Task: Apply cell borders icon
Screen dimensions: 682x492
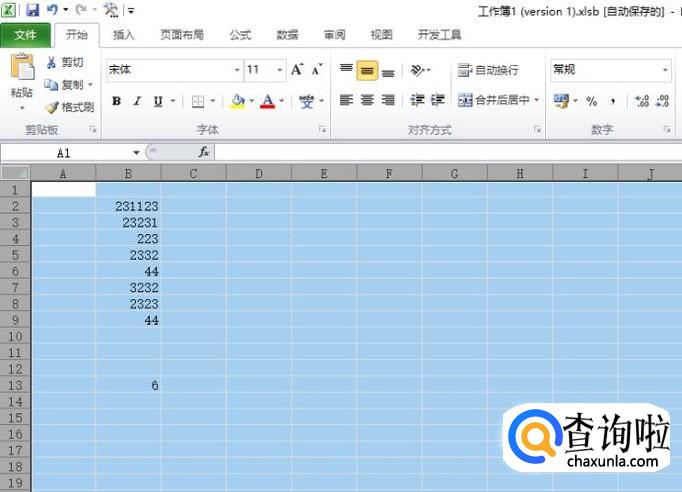Action: (x=198, y=101)
